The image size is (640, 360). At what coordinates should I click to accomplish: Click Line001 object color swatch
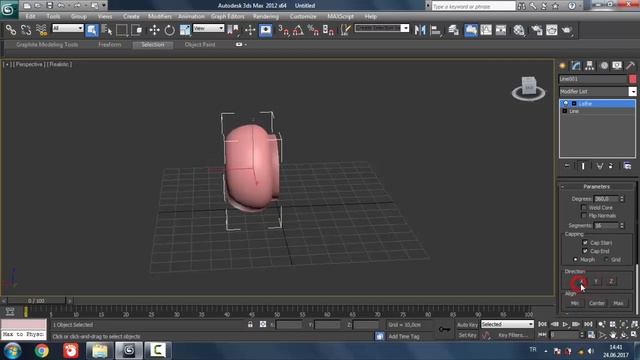pyautogui.click(x=633, y=79)
